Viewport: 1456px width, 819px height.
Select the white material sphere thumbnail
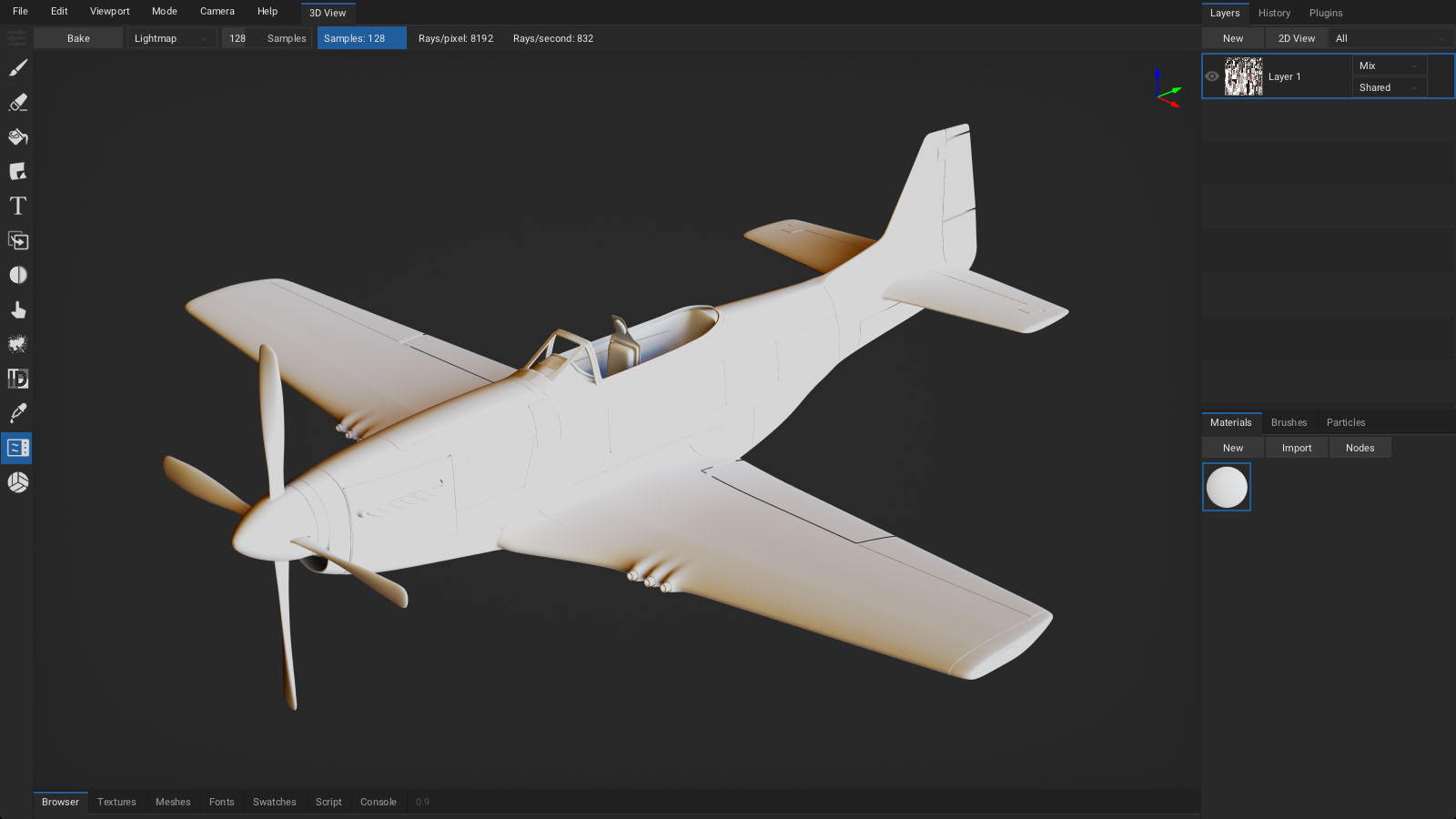click(1227, 487)
